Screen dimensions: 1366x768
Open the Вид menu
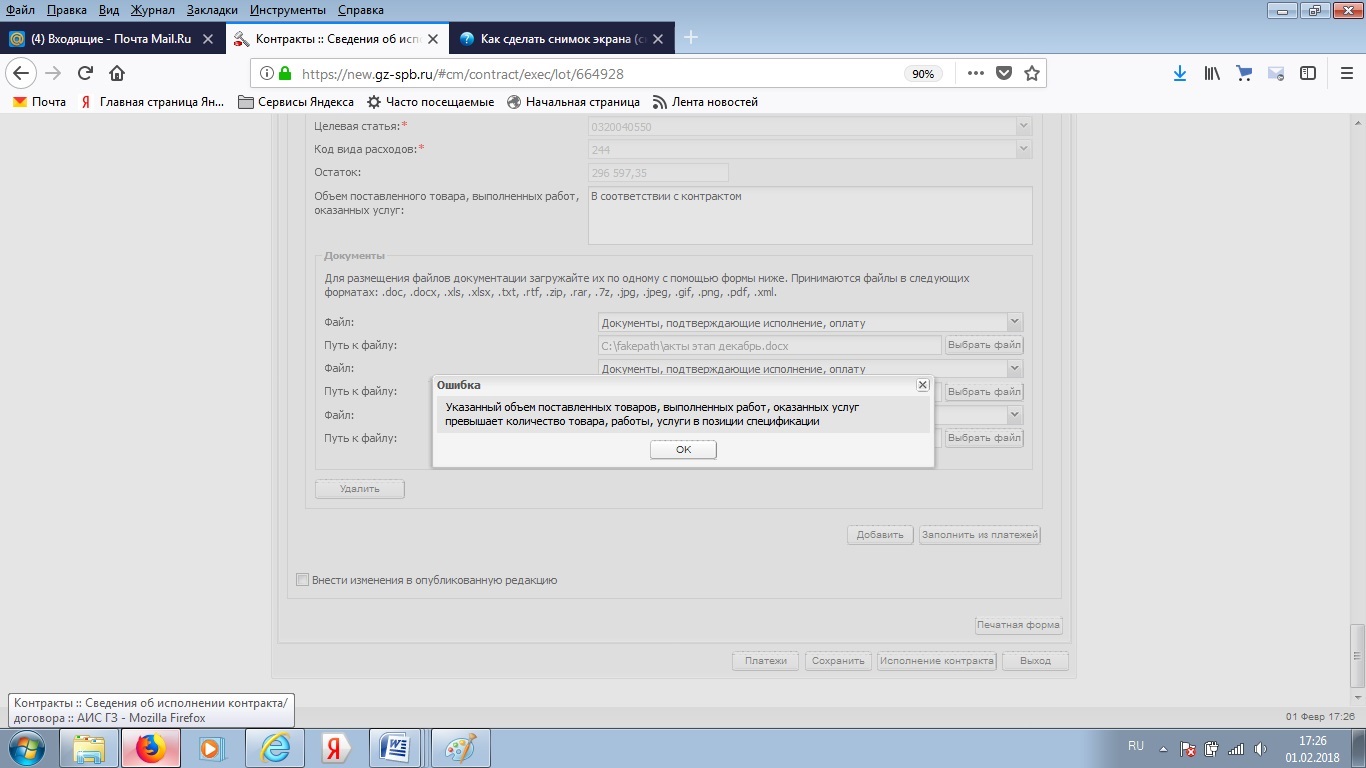109,10
